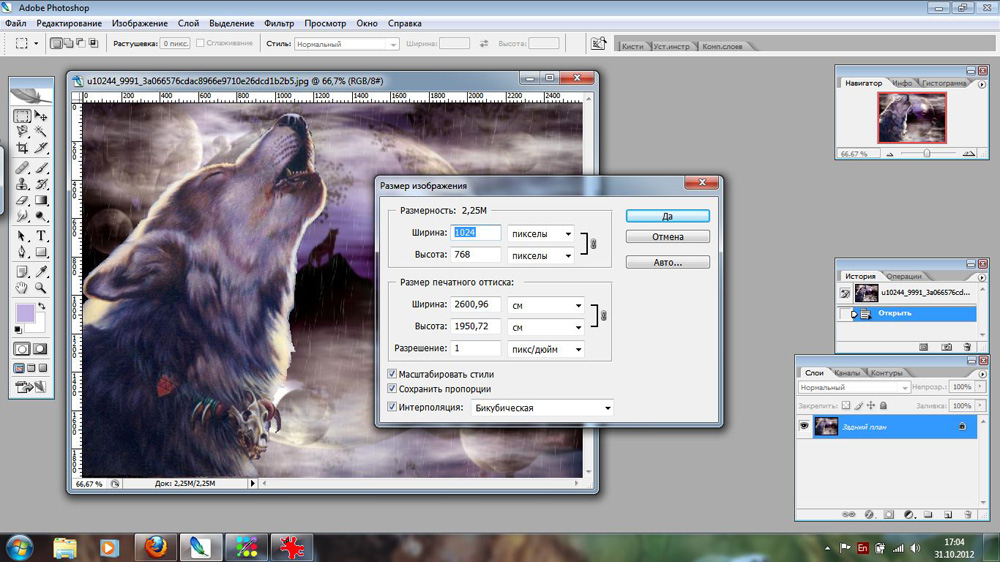
Task: Confirm with the Да button
Action: (x=668, y=216)
